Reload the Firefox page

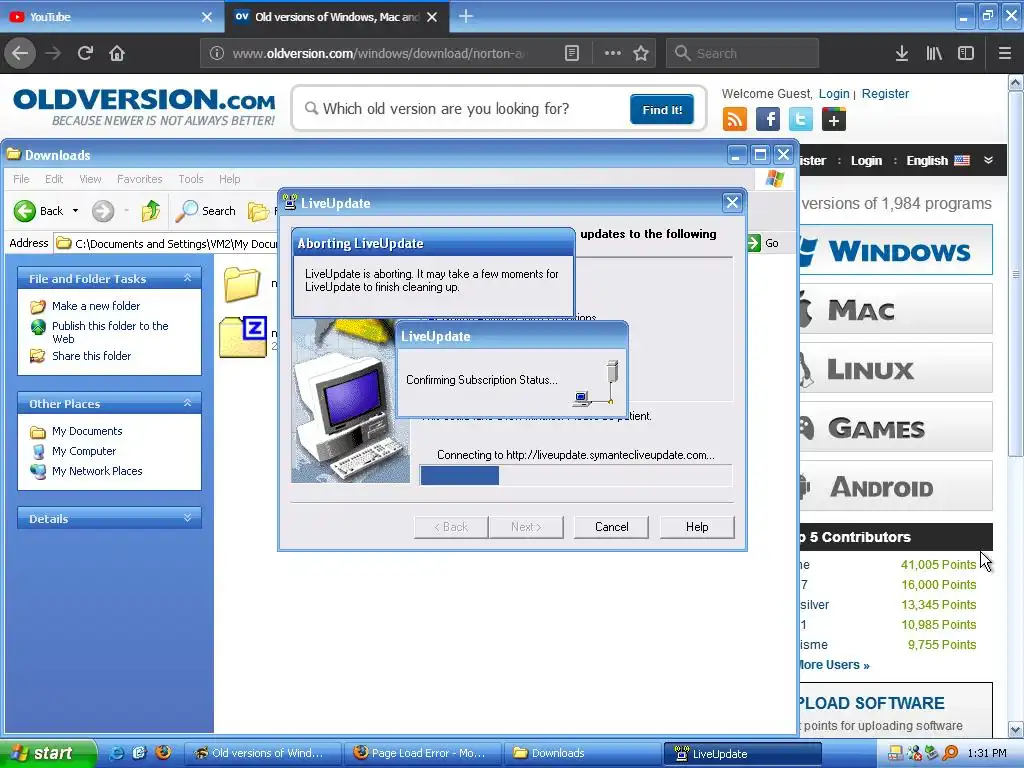click(85, 53)
